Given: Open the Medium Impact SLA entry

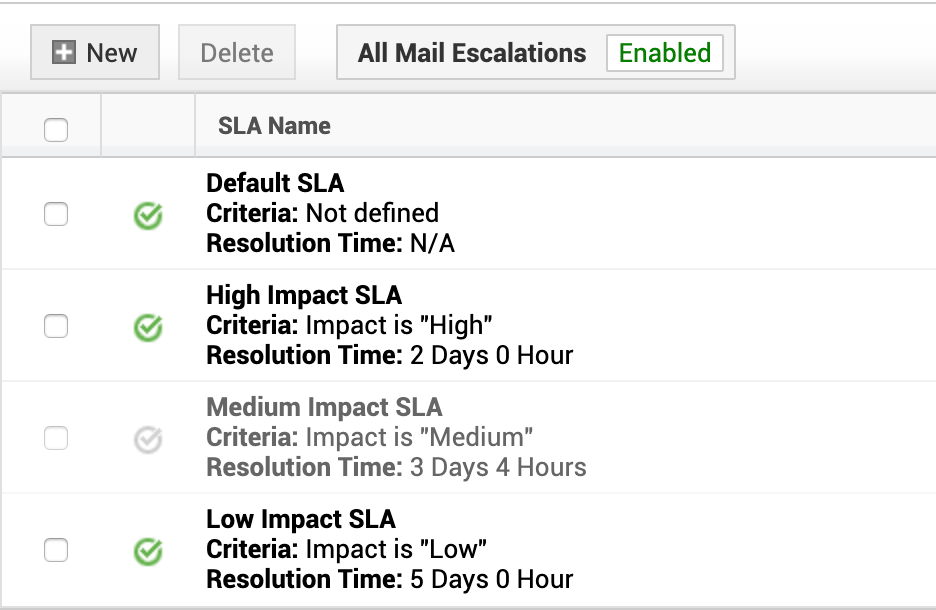Looking at the screenshot, I should pos(324,407).
